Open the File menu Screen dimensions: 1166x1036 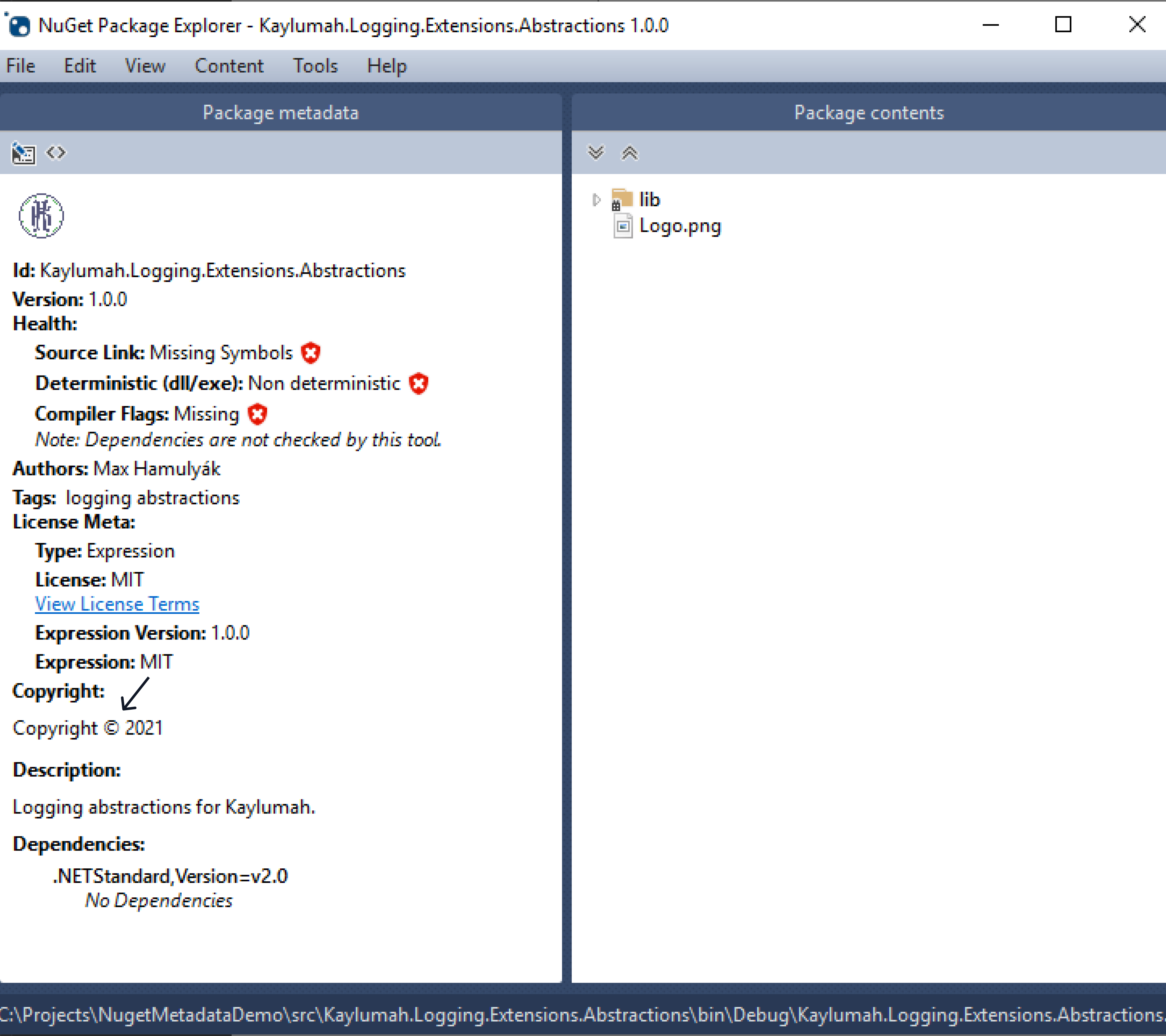point(21,66)
